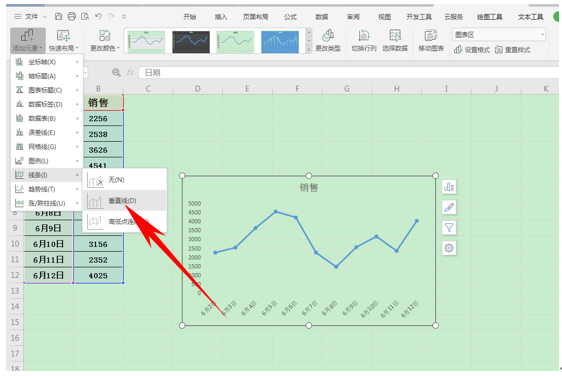The width and height of the screenshot is (562, 376).
Task: Click the chart style brush button
Action: [x=449, y=207]
